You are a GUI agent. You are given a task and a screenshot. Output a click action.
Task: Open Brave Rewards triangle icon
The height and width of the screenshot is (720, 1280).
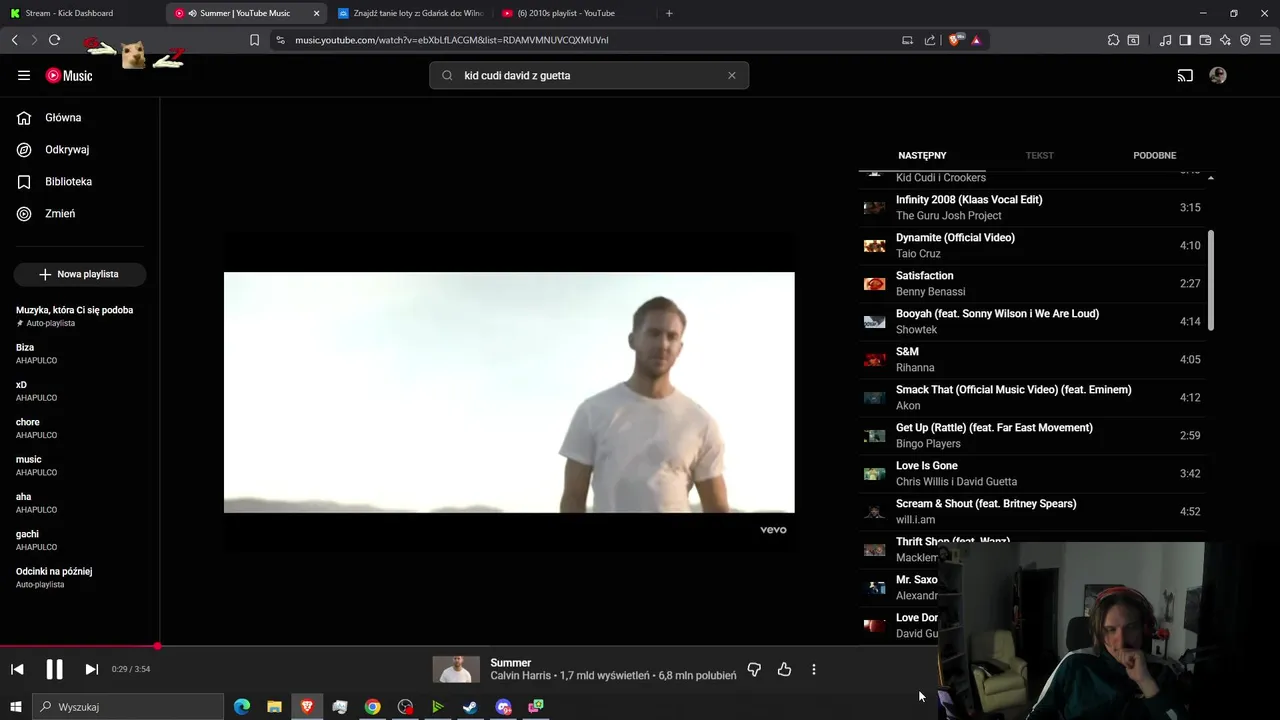tap(976, 40)
